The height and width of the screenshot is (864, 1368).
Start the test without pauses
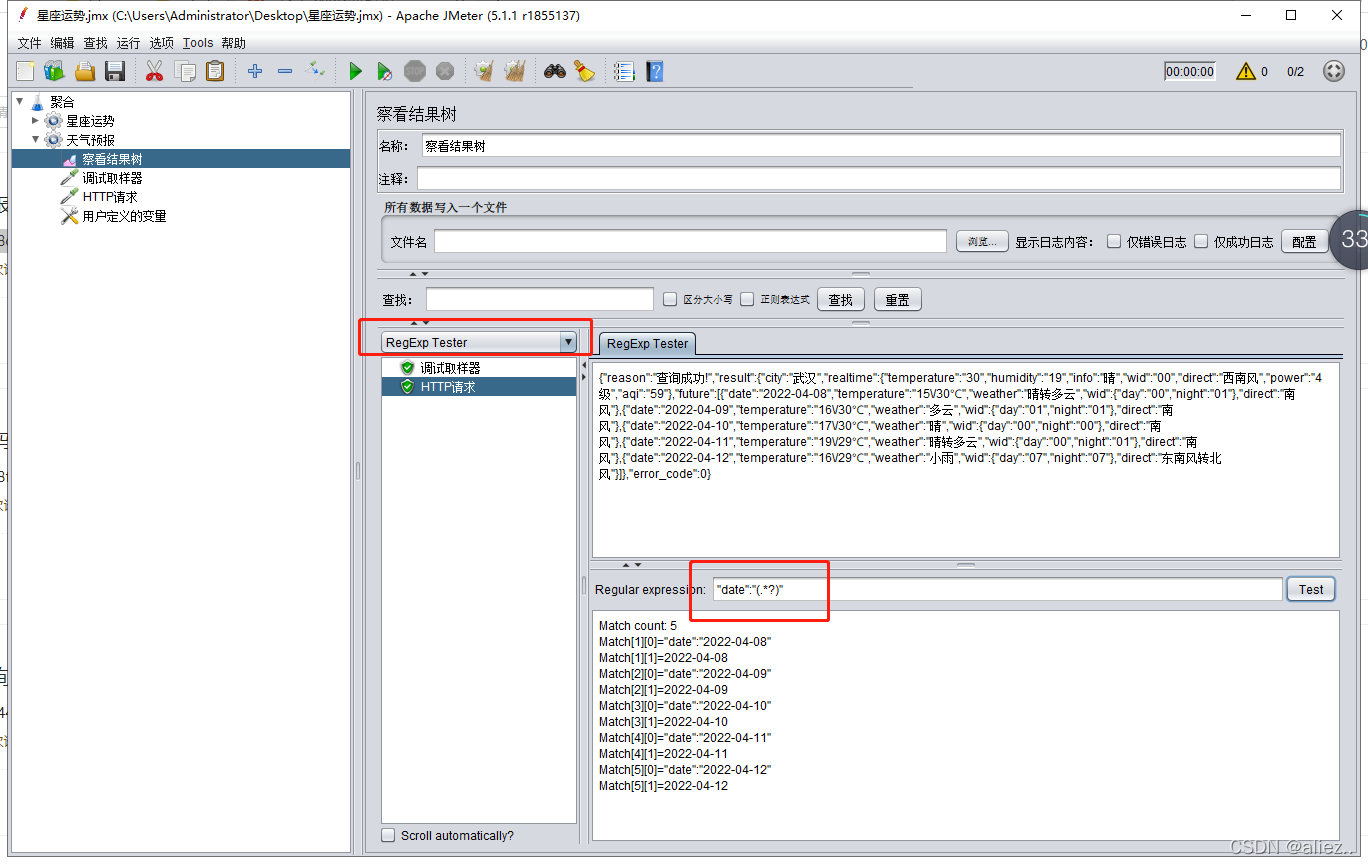click(385, 71)
